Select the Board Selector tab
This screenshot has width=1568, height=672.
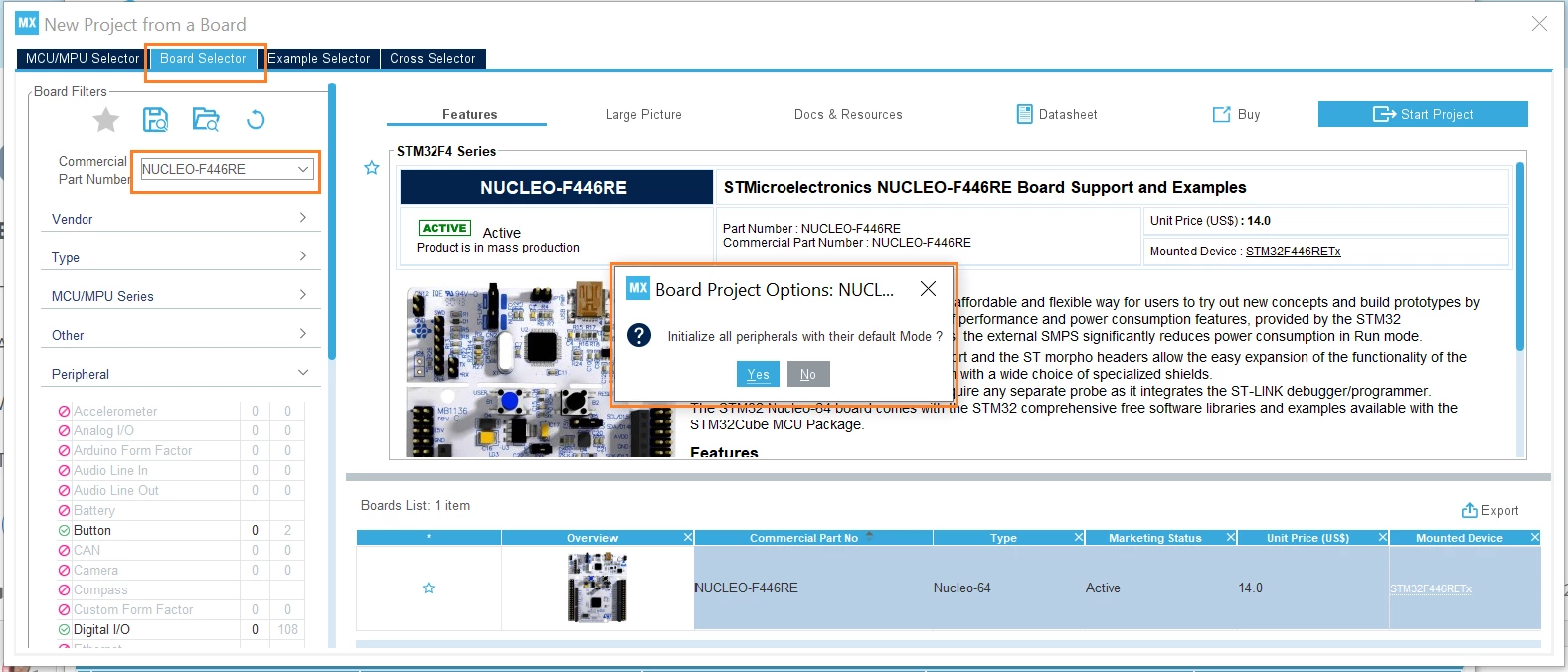pyautogui.click(x=203, y=59)
